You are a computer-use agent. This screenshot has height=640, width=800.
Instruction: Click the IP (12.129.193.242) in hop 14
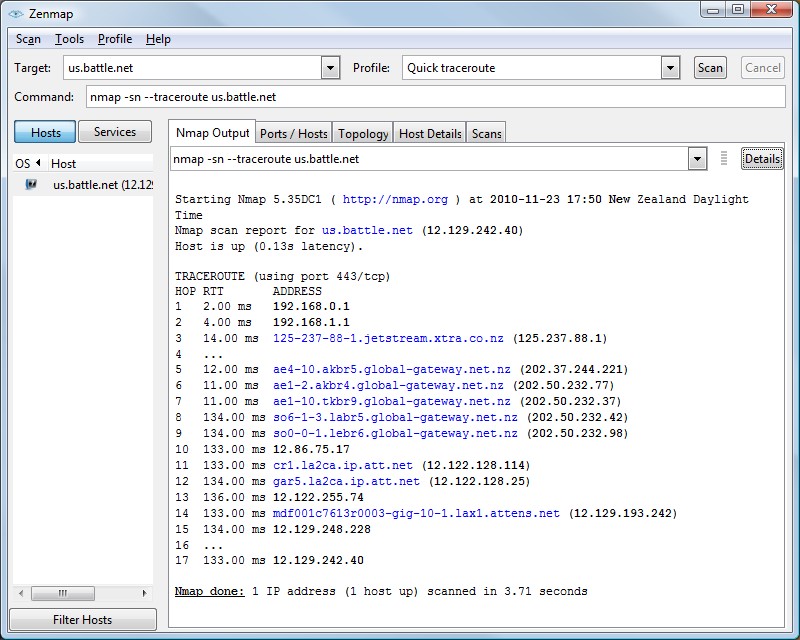click(x=623, y=513)
